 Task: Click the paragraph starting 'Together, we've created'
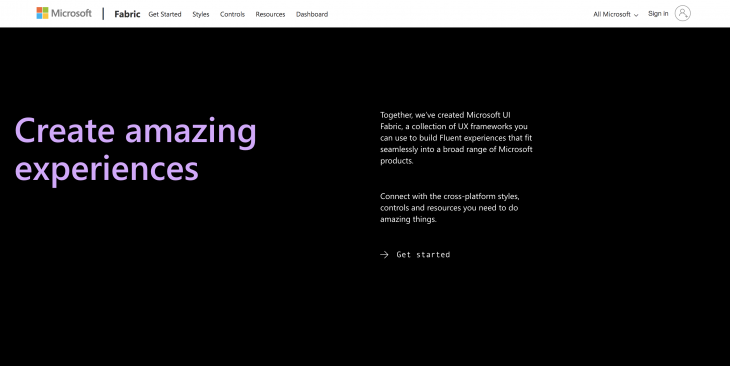click(x=456, y=138)
